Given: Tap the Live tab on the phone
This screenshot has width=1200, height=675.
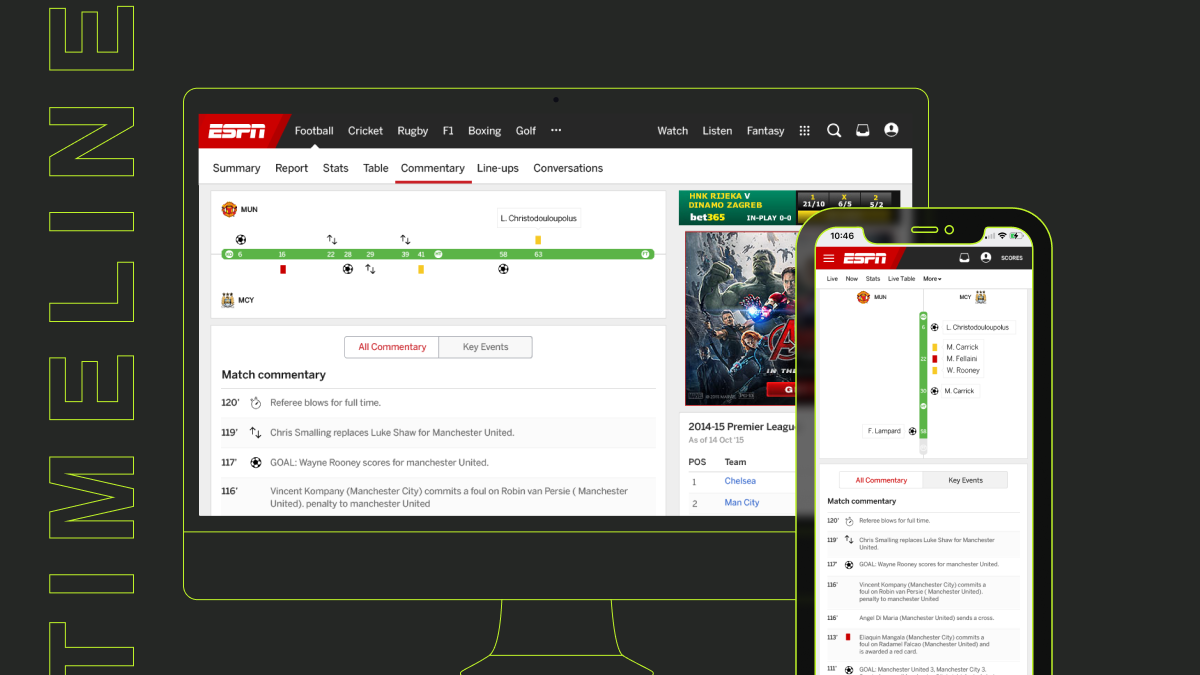Looking at the screenshot, I should 832,279.
